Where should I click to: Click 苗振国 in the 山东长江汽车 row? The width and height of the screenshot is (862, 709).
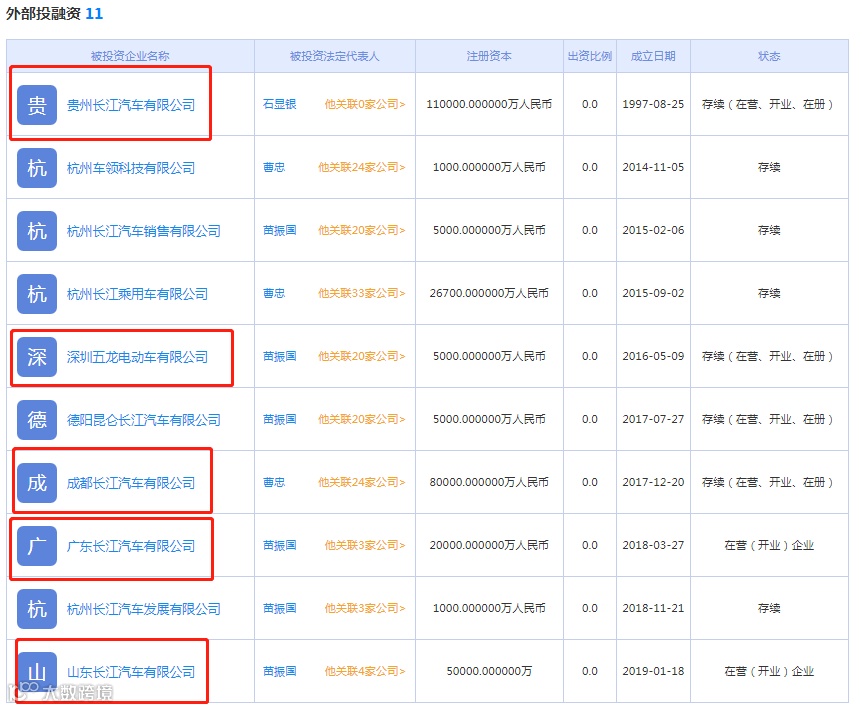pyautogui.click(x=279, y=671)
